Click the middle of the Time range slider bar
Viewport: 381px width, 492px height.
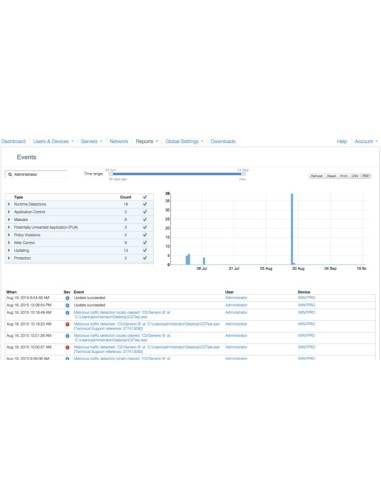(x=177, y=174)
